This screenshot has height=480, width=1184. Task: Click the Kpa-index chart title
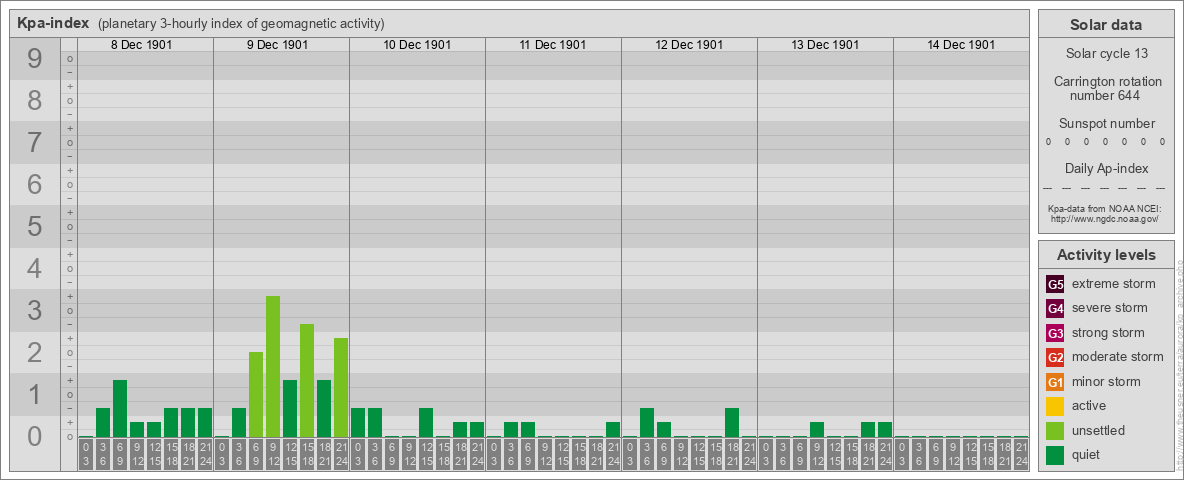[x=52, y=23]
